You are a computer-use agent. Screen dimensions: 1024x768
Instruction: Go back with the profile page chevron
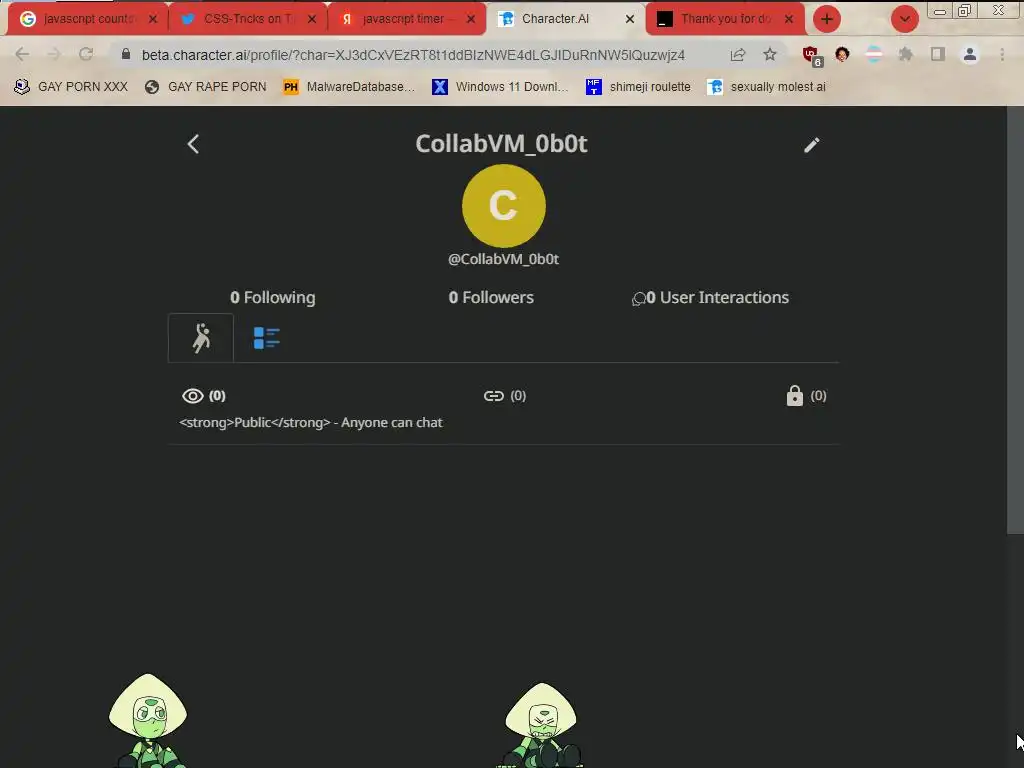(193, 144)
